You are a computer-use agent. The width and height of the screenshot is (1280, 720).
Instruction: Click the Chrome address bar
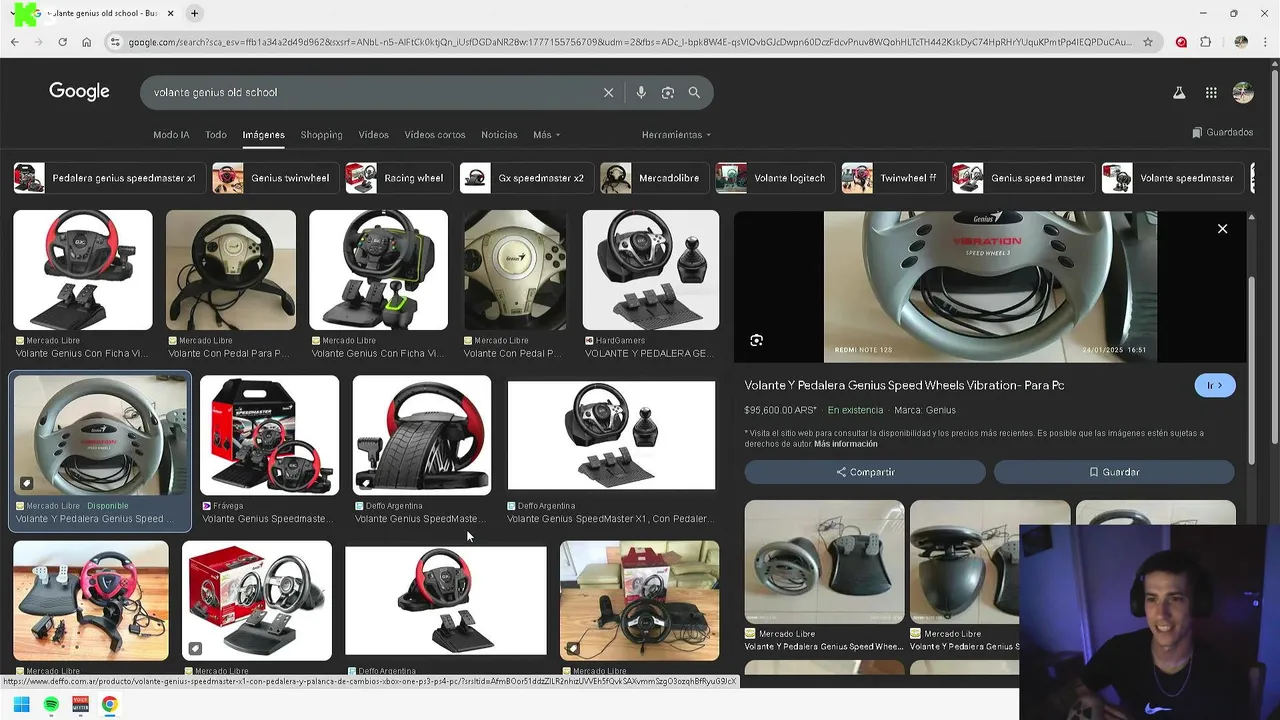(630, 42)
